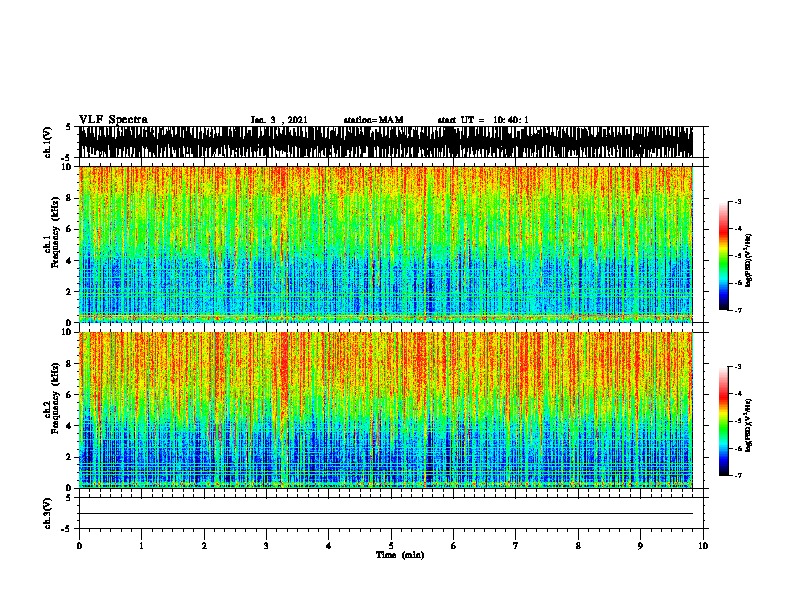This screenshot has height=612, width=792.
Task: Click the "-3" label on ch.1 color bar
Action: [x=738, y=202]
